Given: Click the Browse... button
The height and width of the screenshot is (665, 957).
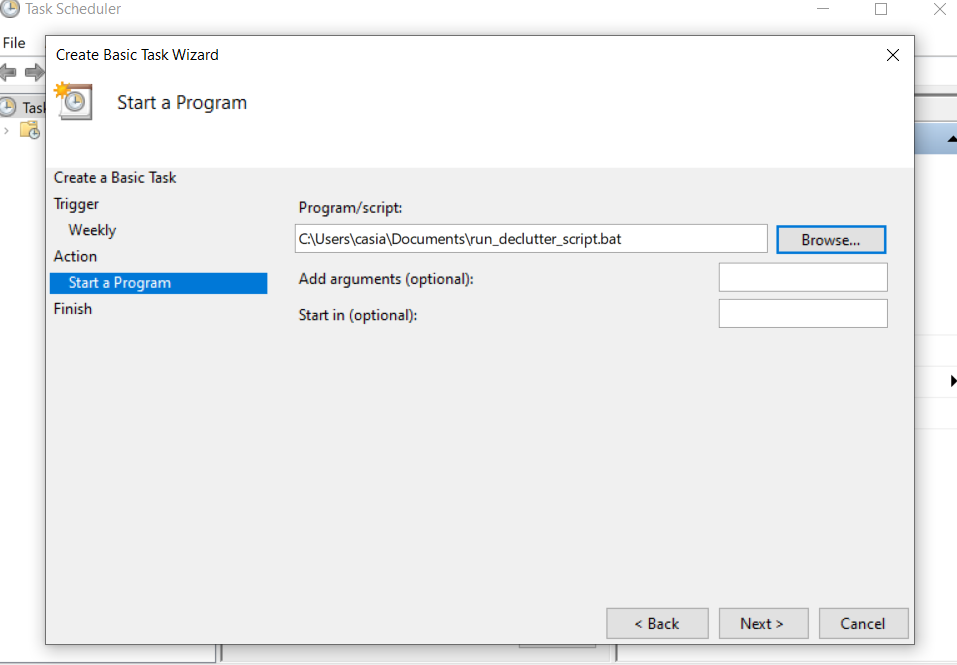Looking at the screenshot, I should click(x=831, y=240).
